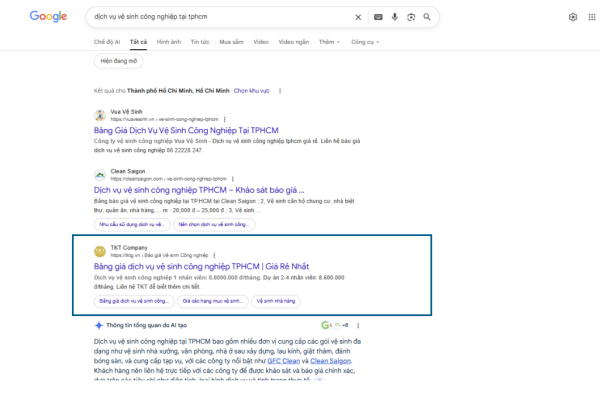Open the on-screen keyboard input tool
This screenshot has width=600, height=416.
coord(378,17)
